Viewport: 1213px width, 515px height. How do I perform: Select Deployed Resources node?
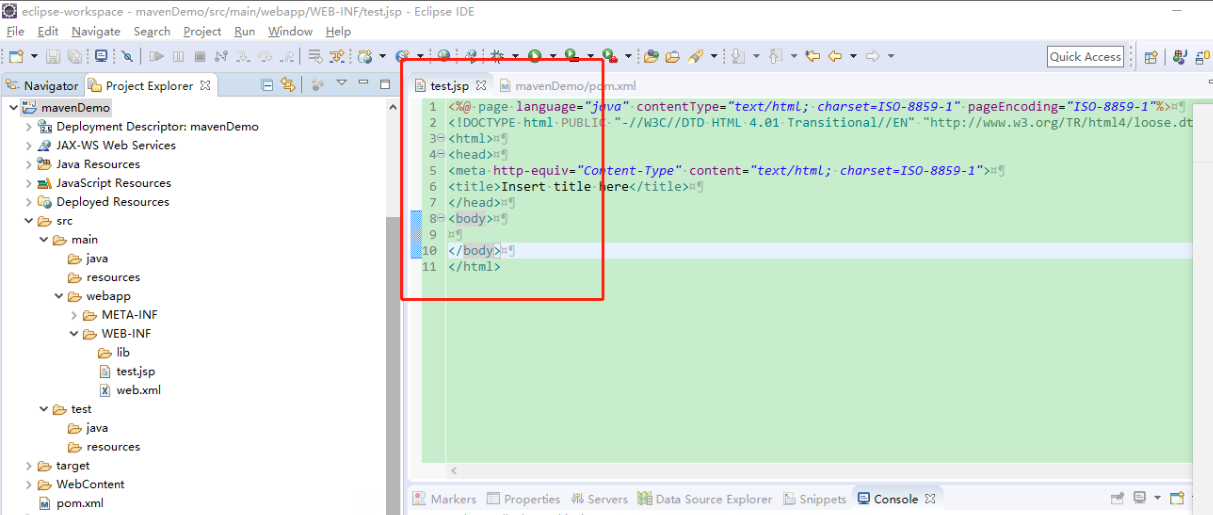click(103, 202)
